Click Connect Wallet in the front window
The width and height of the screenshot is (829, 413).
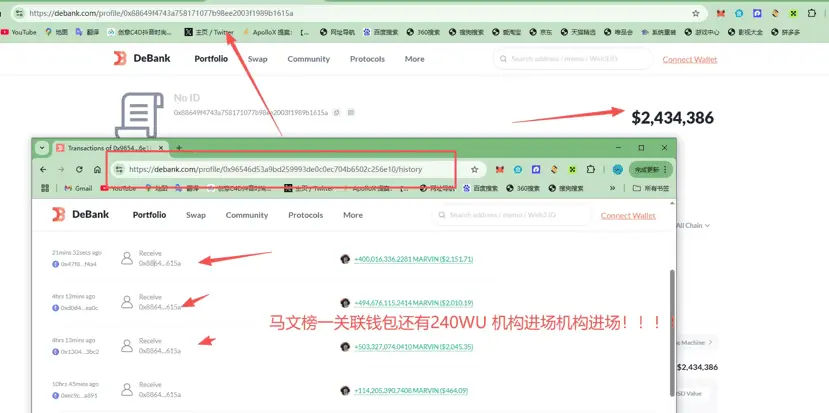point(628,216)
